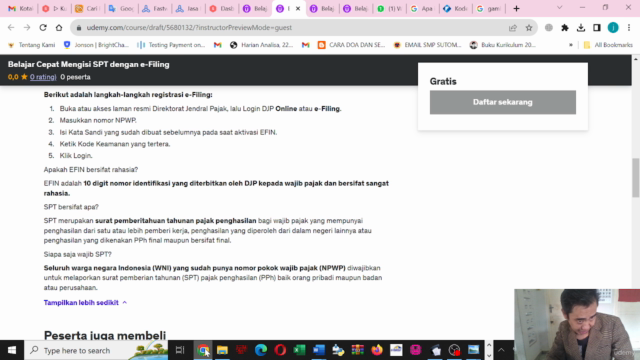Click the 'Type here to search' box

96,350
